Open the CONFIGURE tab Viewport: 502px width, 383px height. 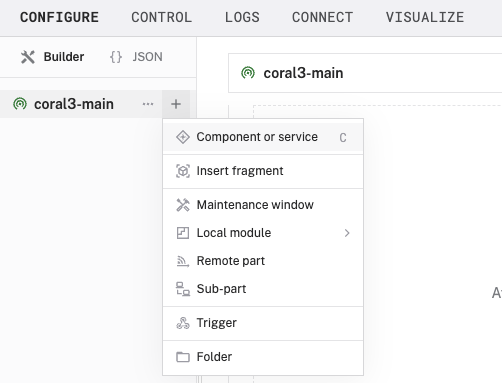pyautogui.click(x=59, y=17)
